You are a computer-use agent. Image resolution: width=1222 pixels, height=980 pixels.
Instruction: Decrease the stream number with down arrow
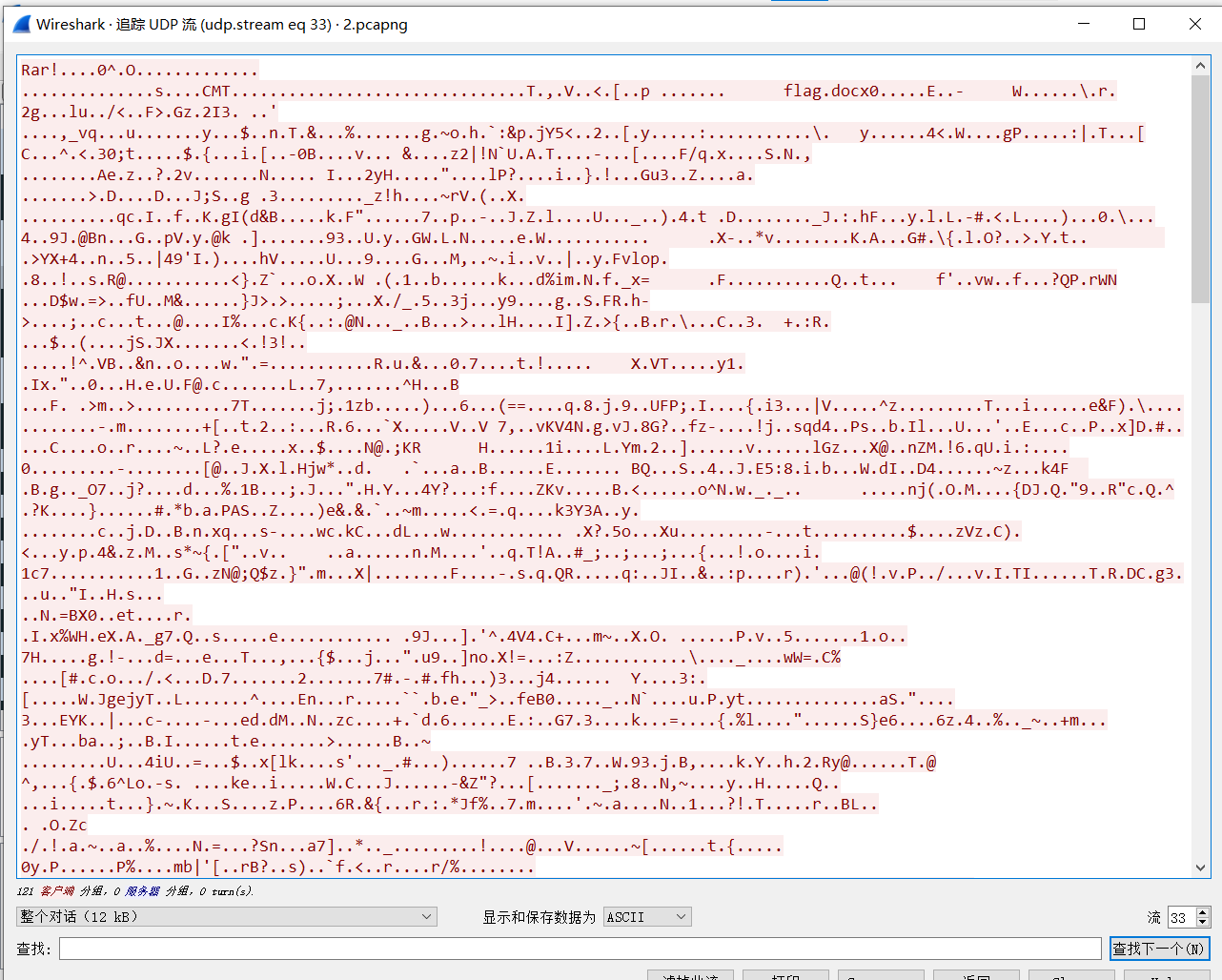[1203, 922]
